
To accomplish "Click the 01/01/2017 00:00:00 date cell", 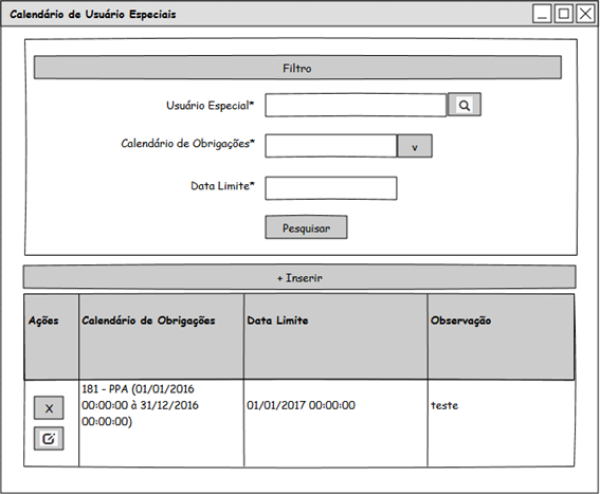I will [x=335, y=405].
